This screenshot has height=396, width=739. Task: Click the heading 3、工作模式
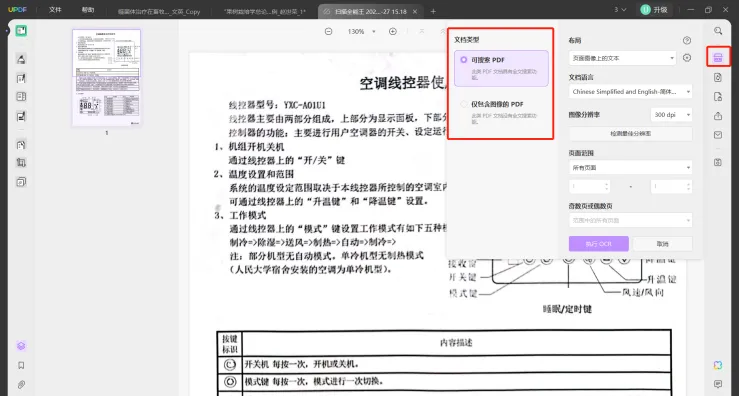coord(240,215)
